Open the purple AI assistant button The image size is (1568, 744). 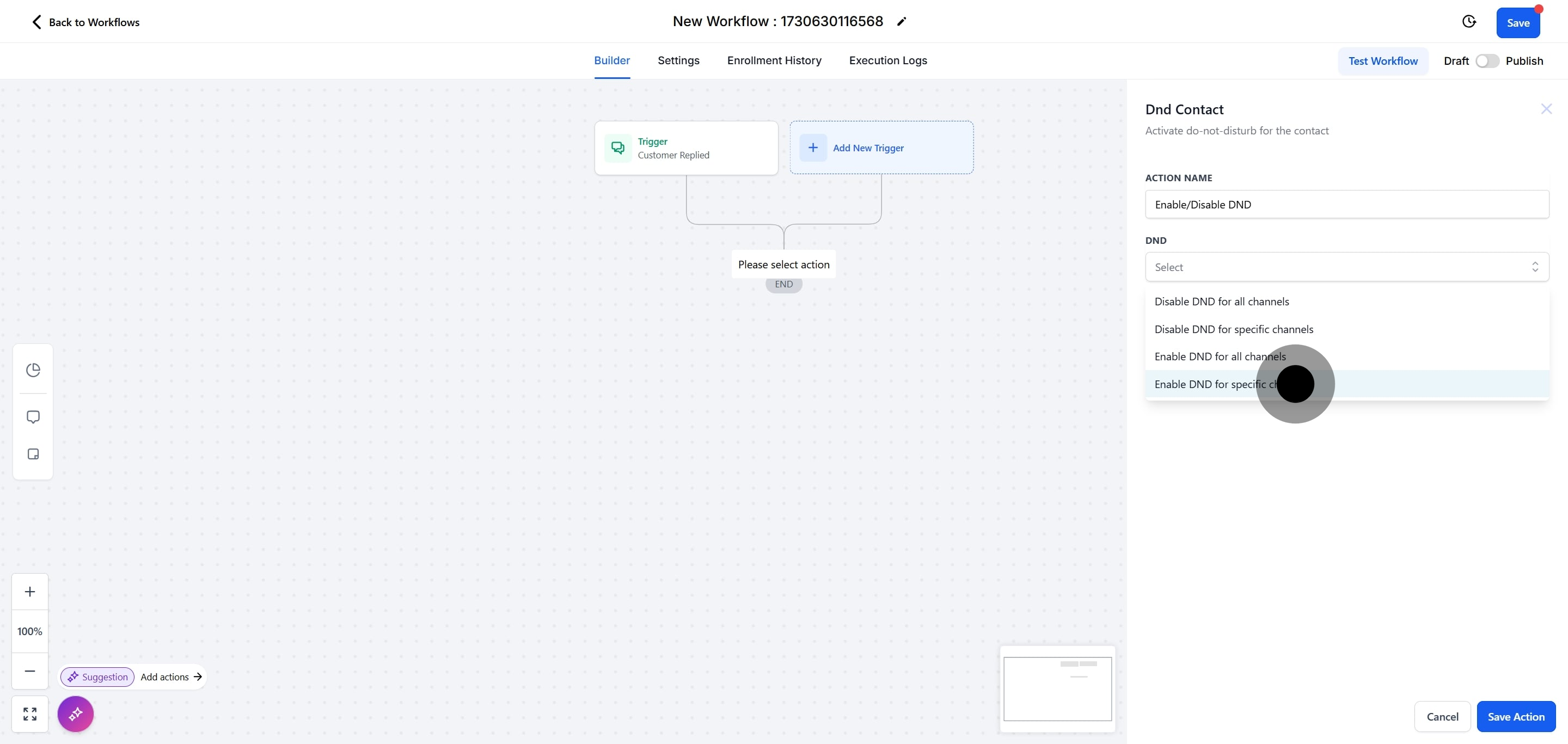76,714
